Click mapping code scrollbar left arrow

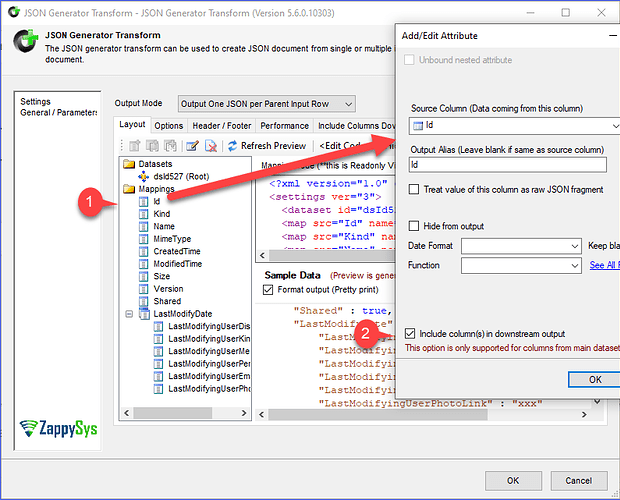pyautogui.click(x=262, y=255)
